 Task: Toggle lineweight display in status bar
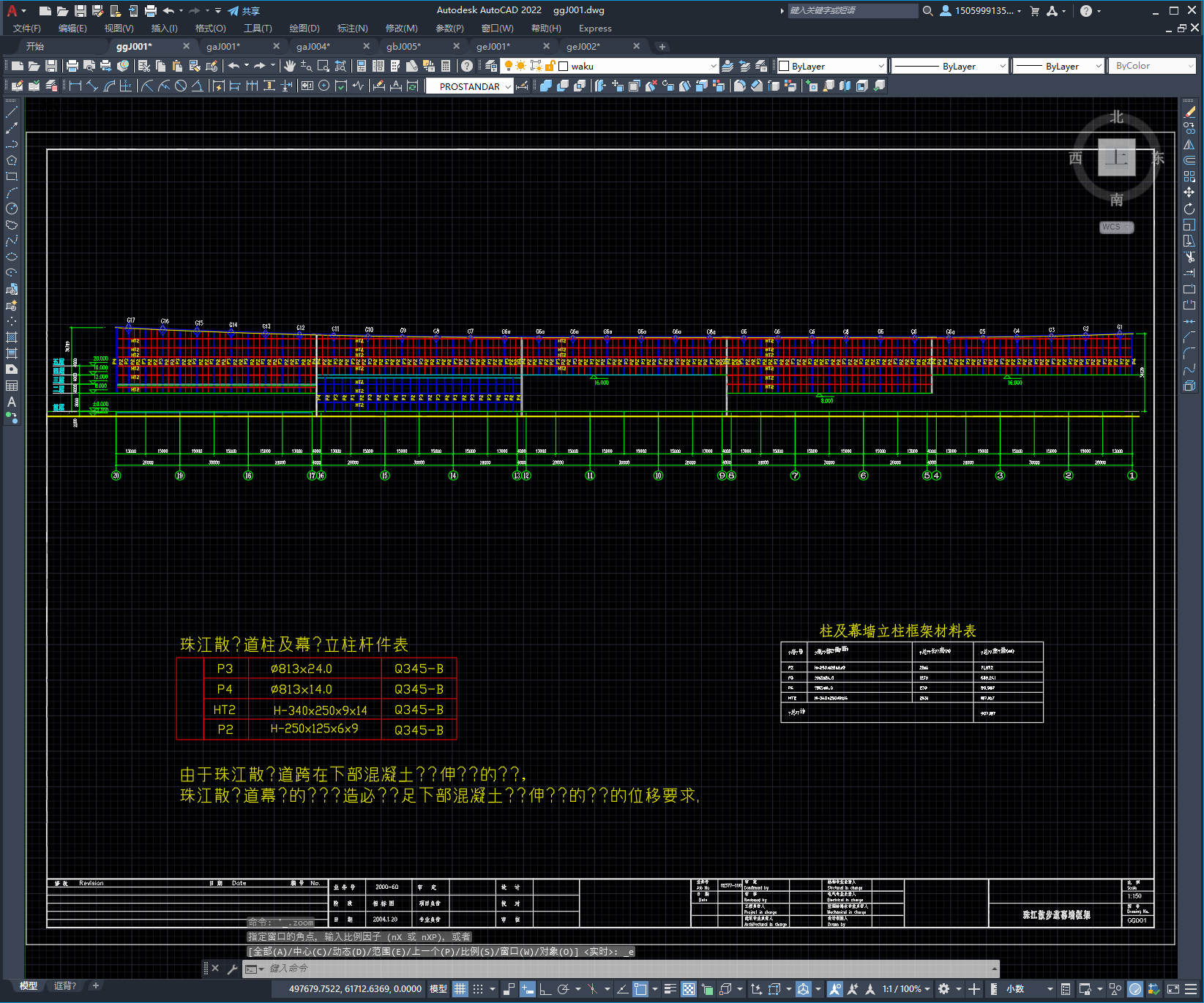pos(670,989)
